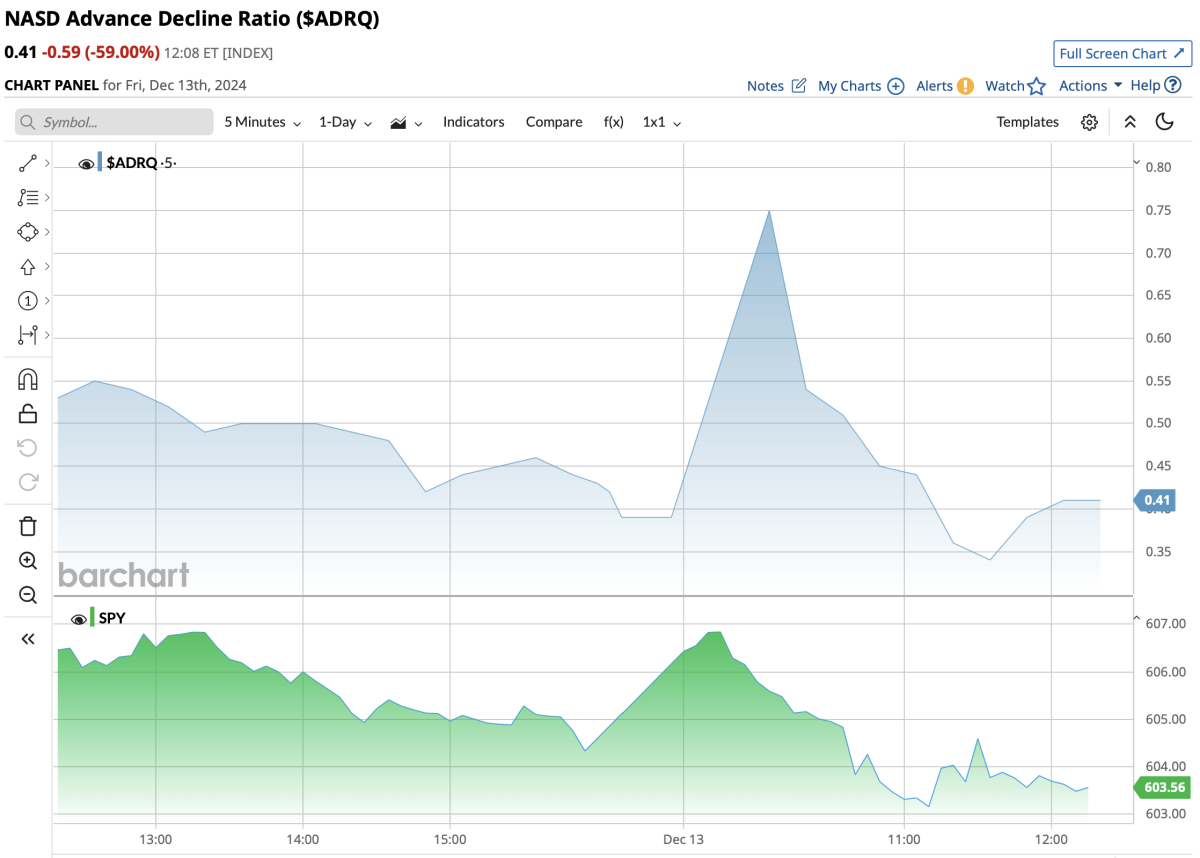This screenshot has width=1200, height=858.
Task: Click the Full Screen Chart button
Action: pos(1122,54)
